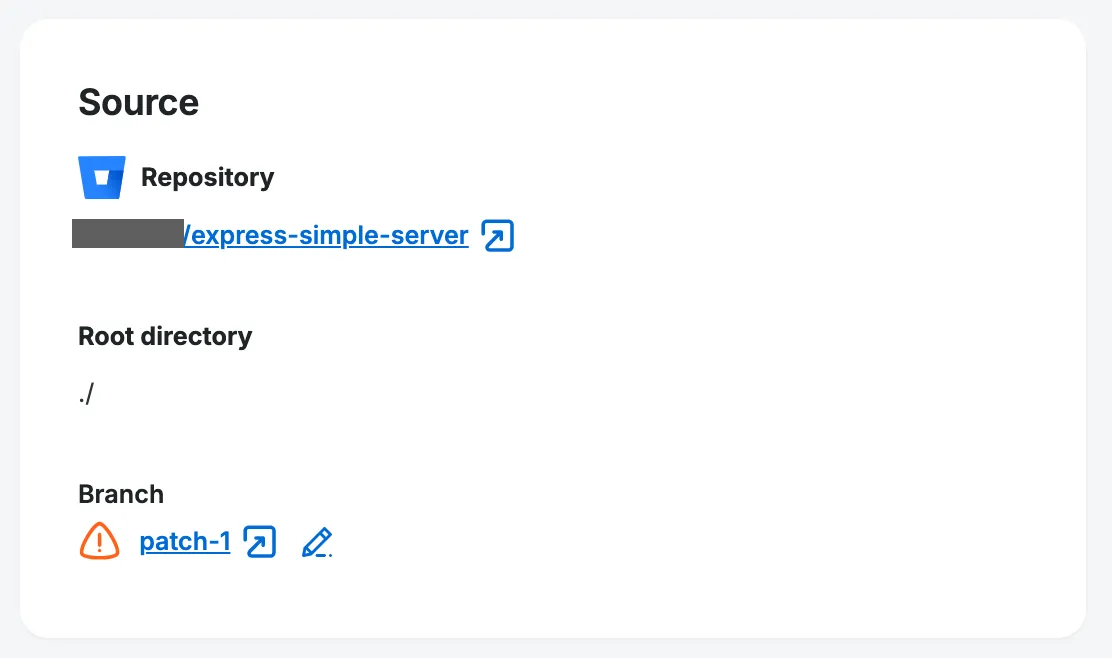Image resolution: width=1112 pixels, height=658 pixels.
Task: Follow the patch-1 branch link
Action: coord(185,542)
